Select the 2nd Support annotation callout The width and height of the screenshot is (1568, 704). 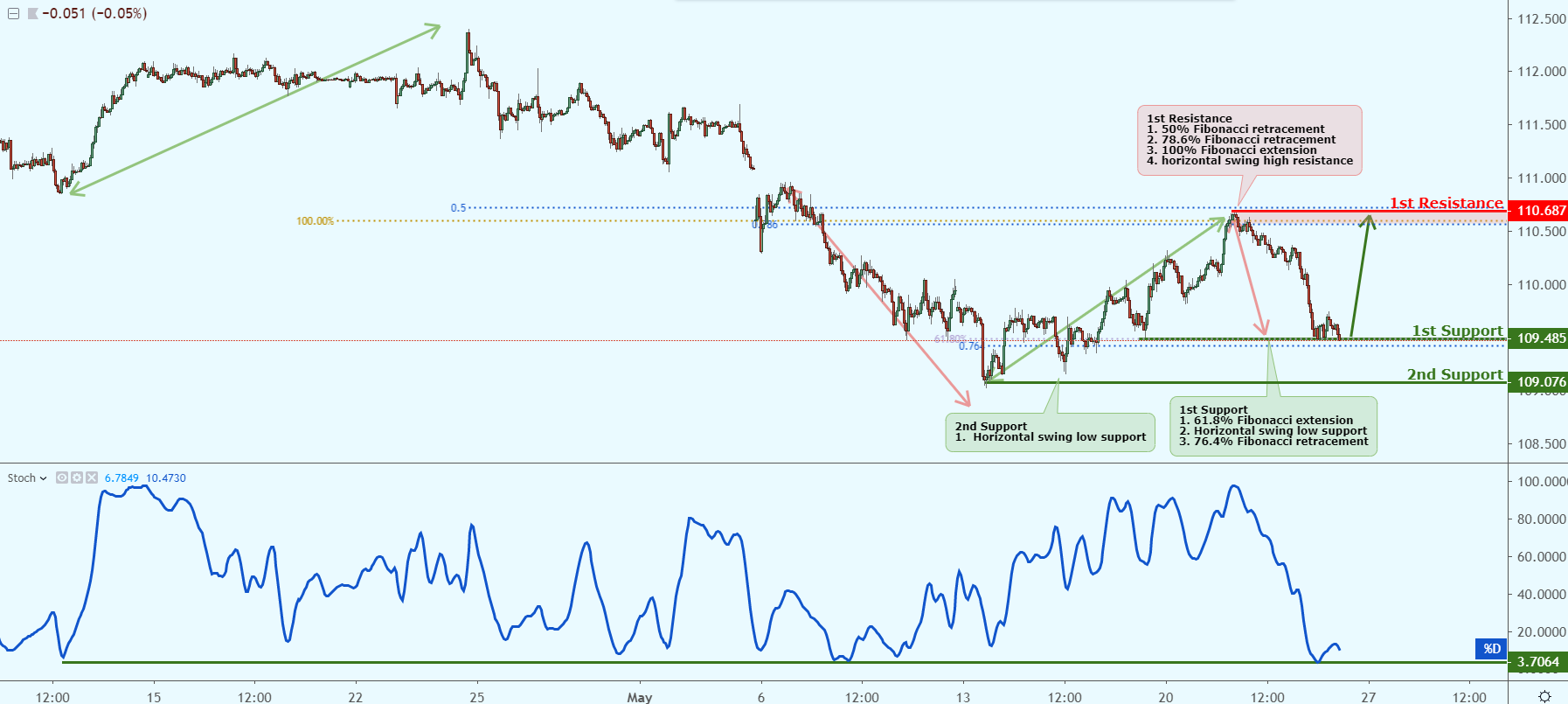(x=1051, y=432)
